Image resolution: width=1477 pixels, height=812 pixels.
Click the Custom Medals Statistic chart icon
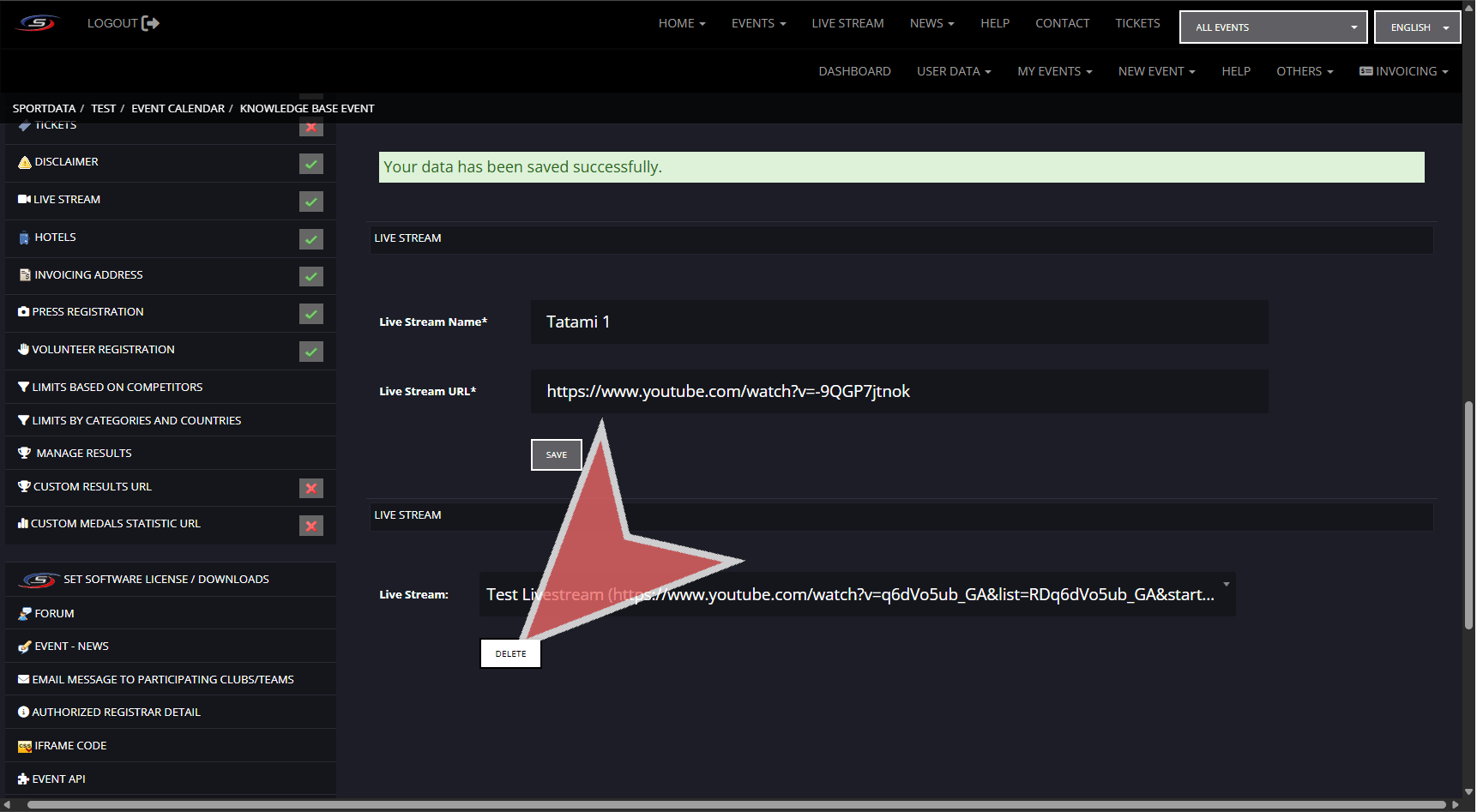click(x=23, y=523)
